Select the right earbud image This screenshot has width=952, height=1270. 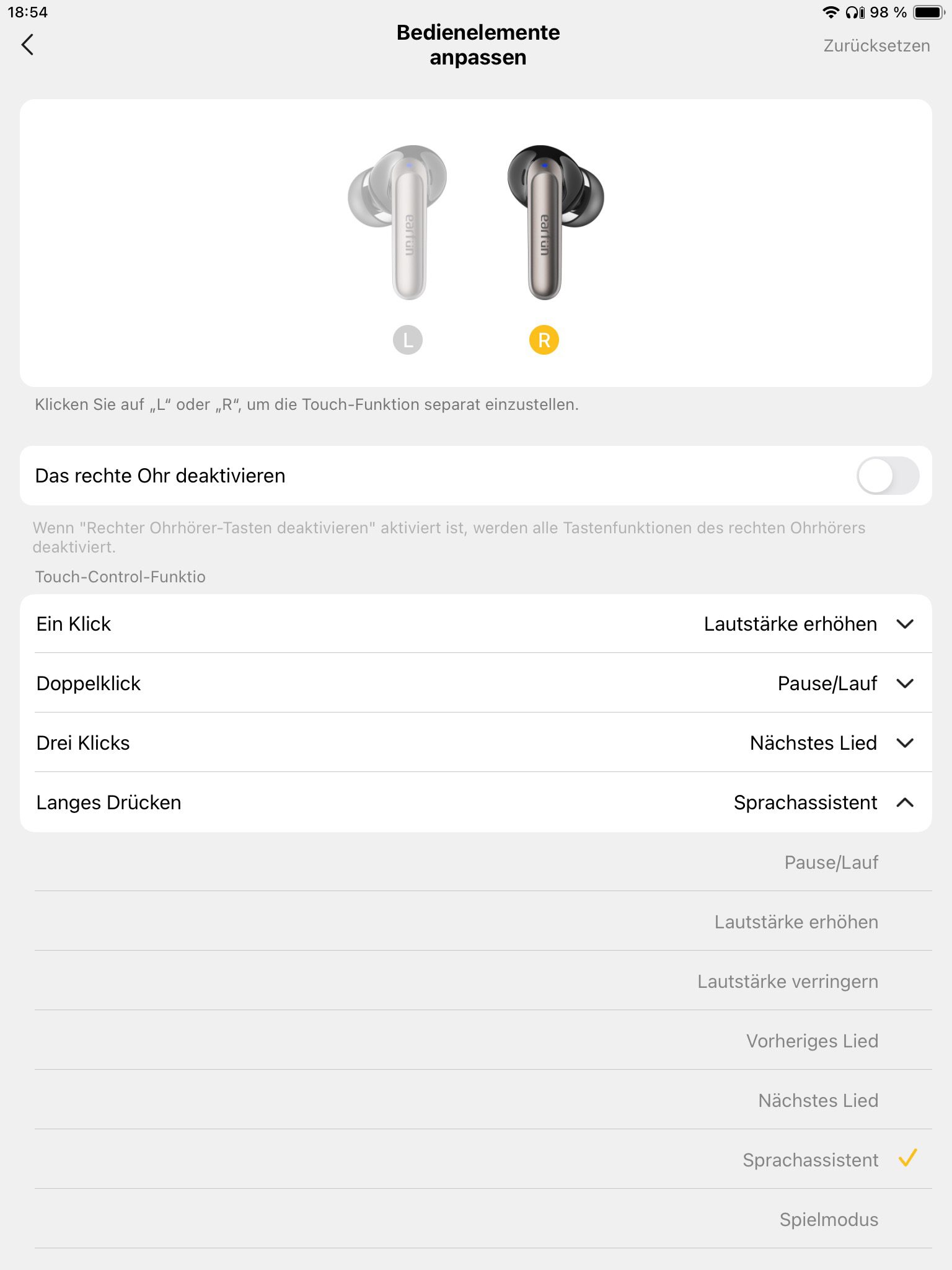click(x=552, y=221)
